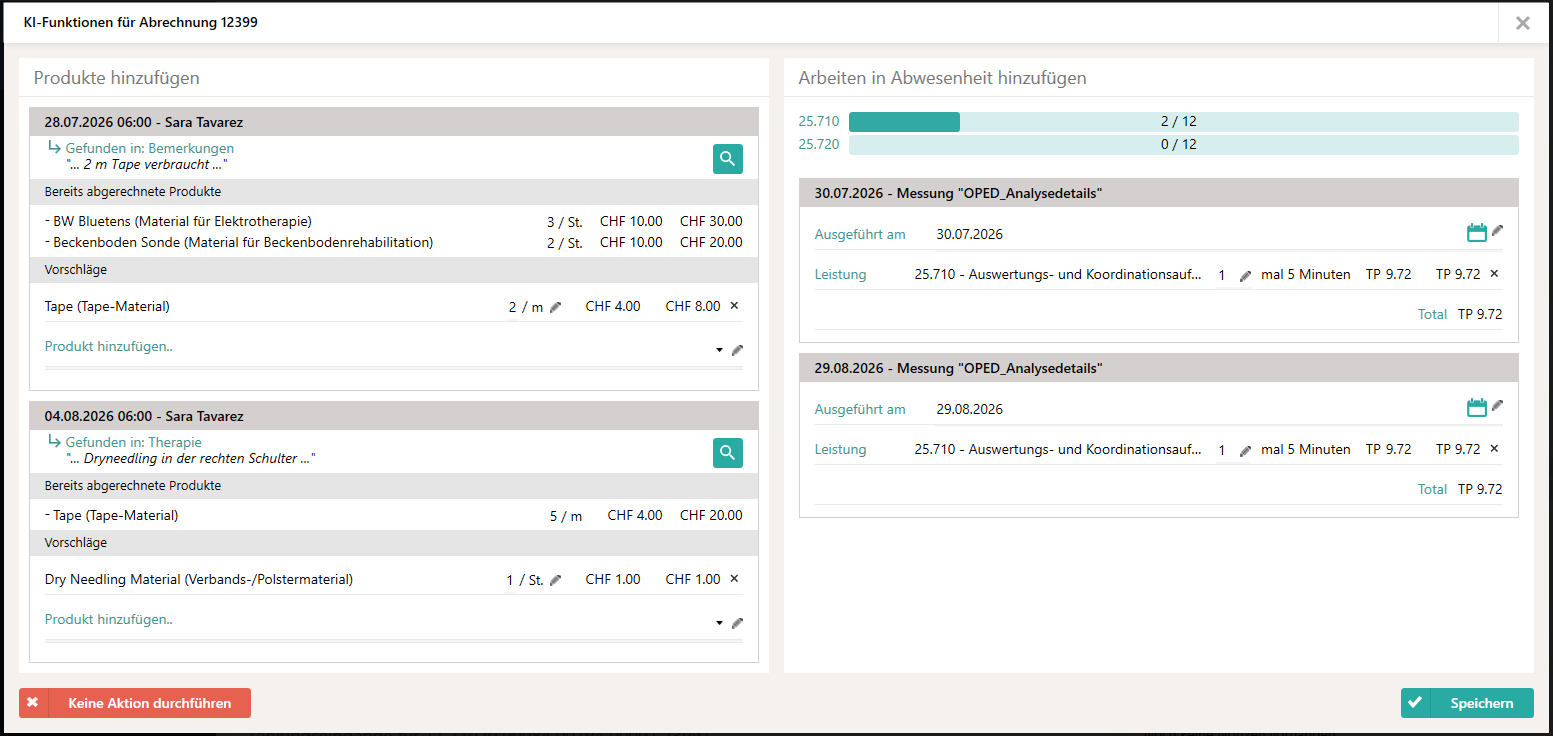Edit Leistung count pencil in 29.08.2026 block
Image resolution: width=1553 pixels, height=736 pixels.
coord(1245,451)
